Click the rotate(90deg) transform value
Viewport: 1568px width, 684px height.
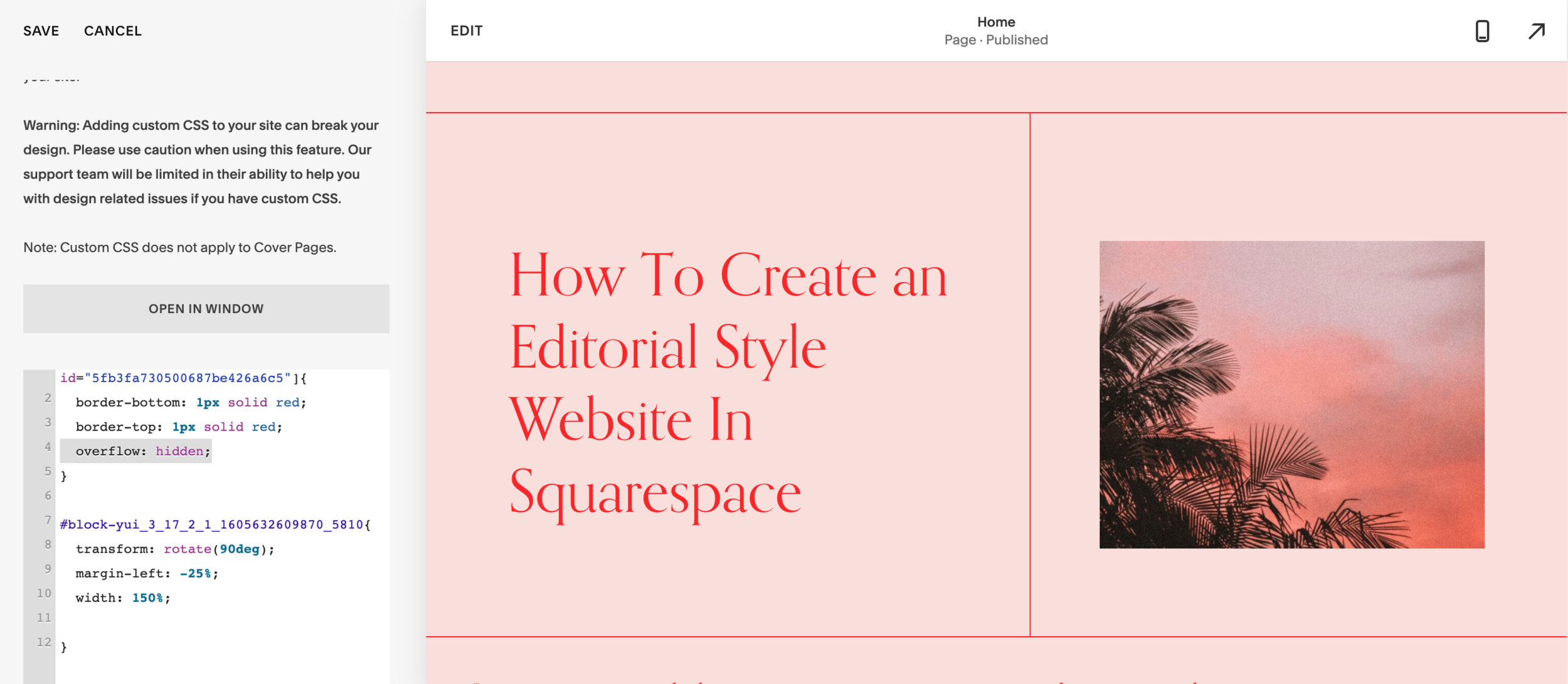click(x=216, y=548)
